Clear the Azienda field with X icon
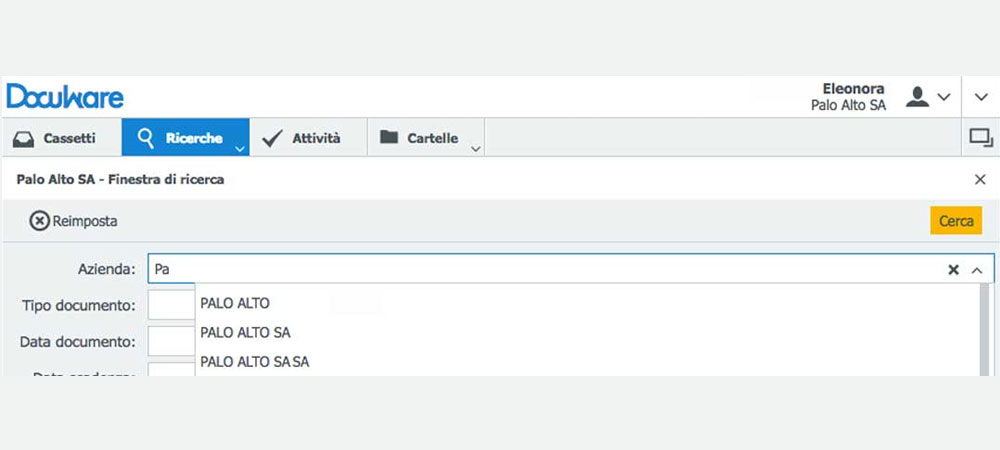1000x450 pixels. (x=953, y=270)
